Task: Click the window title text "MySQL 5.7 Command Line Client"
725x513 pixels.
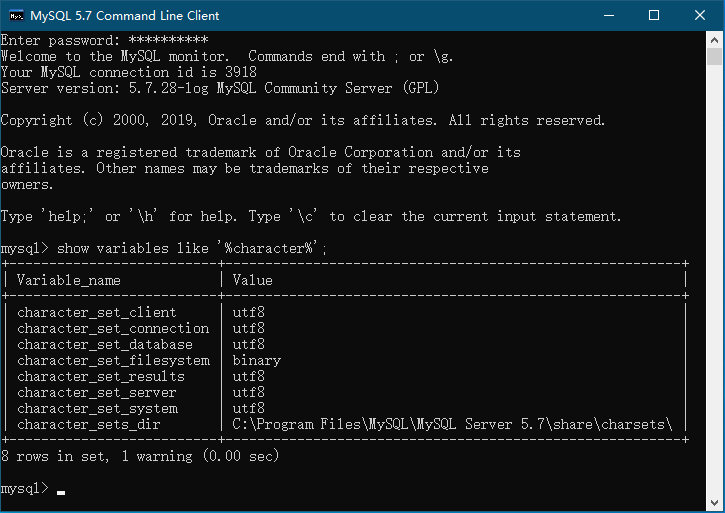Action: click(125, 16)
